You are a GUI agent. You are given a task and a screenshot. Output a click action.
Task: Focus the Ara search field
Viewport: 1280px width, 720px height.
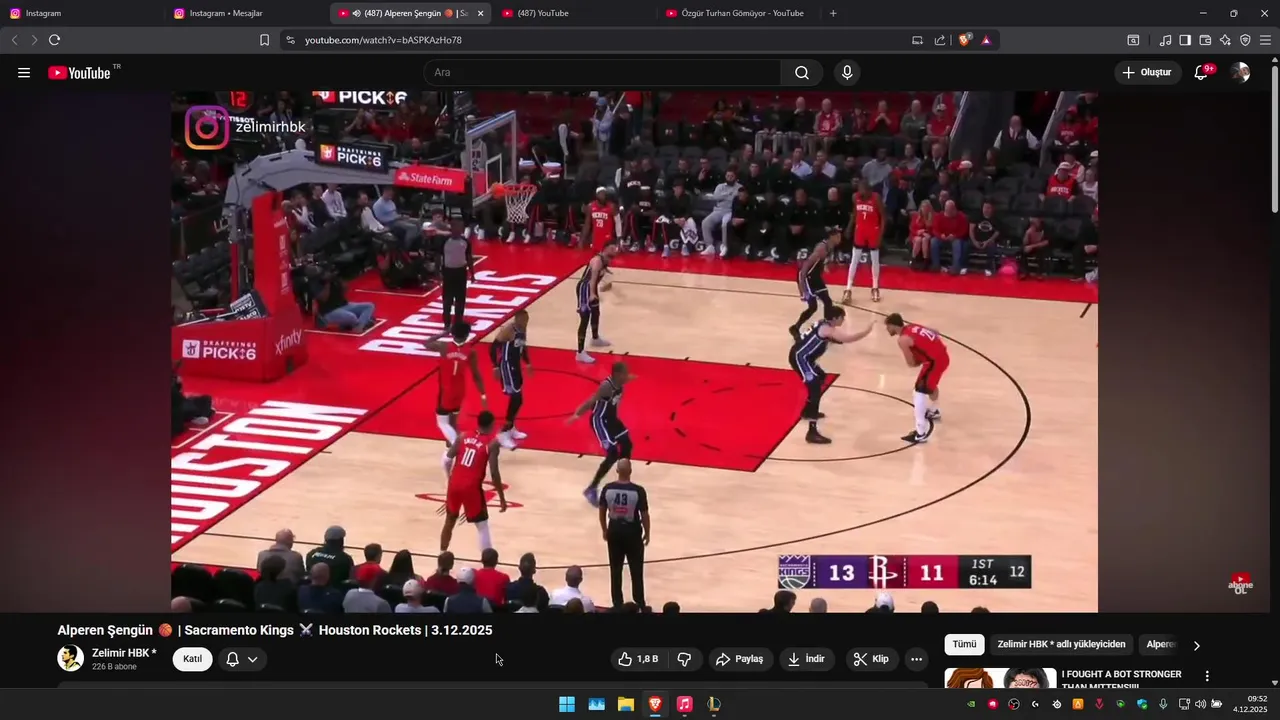click(x=602, y=73)
